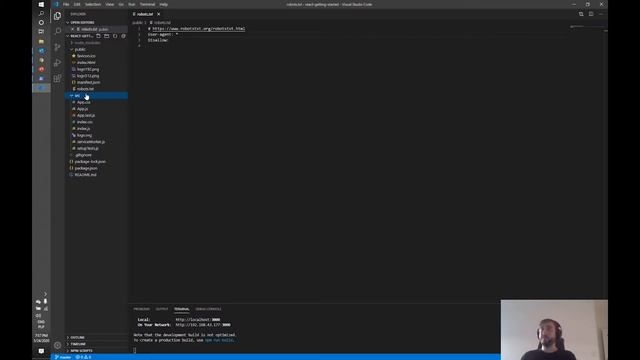Click the network IP URL in the terminal

[203, 325]
